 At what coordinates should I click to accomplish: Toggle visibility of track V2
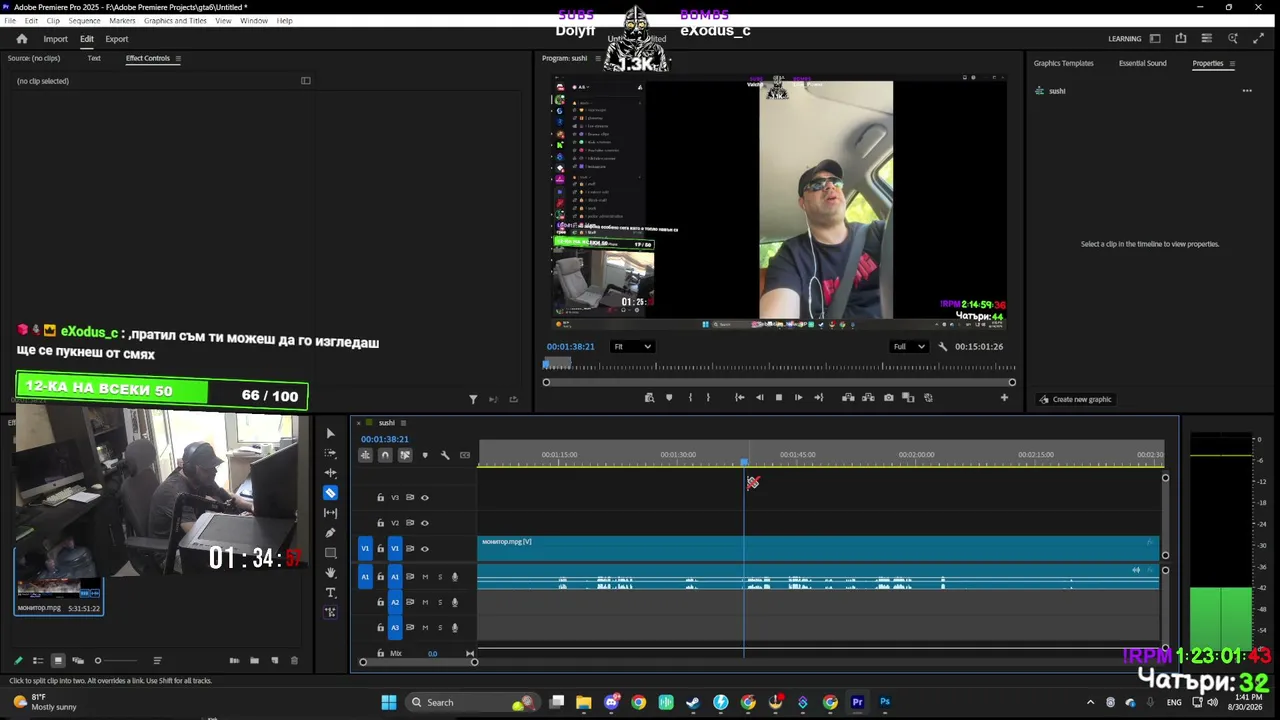424,523
